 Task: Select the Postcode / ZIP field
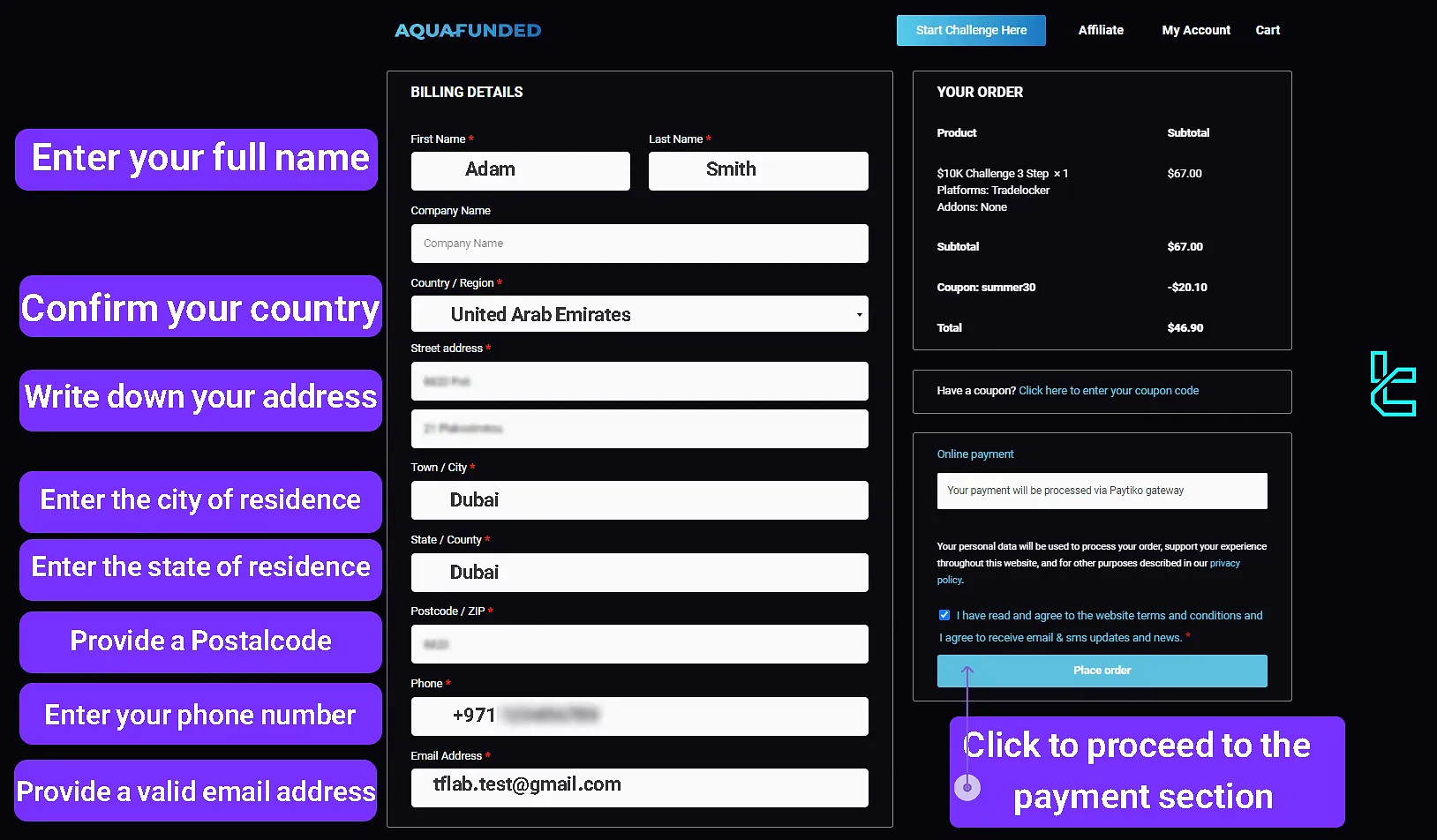(639, 644)
